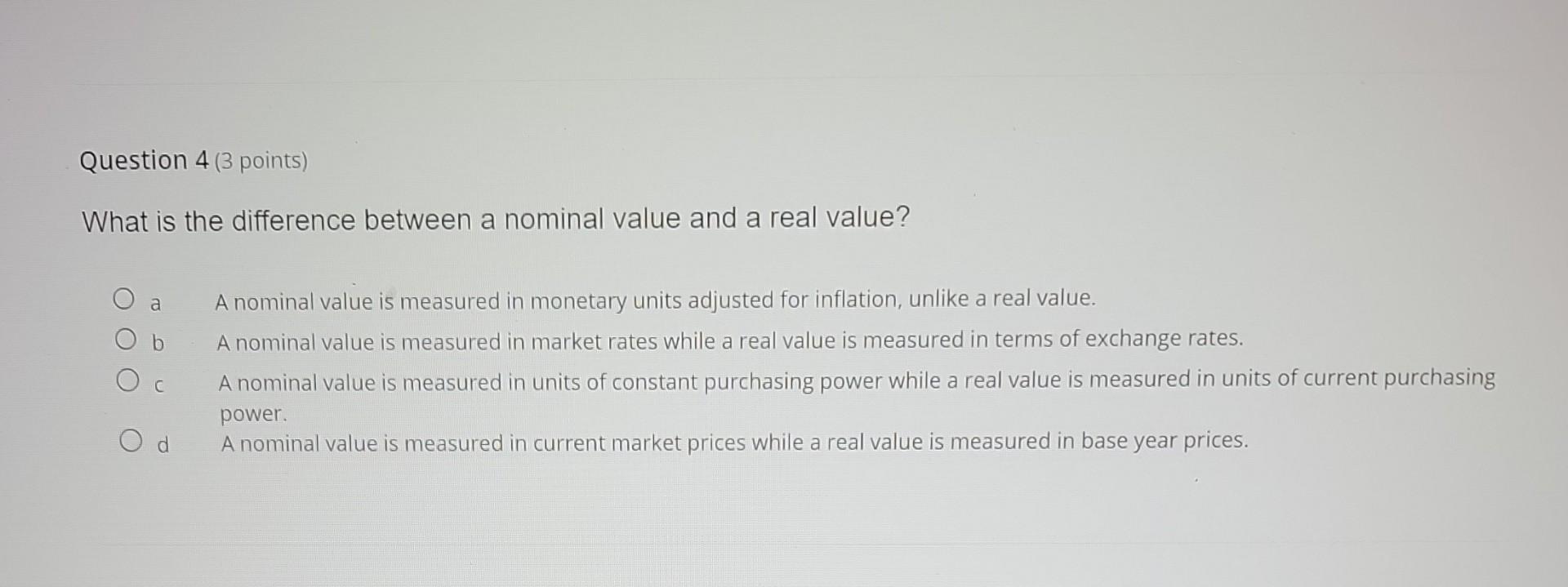Click answer text for option d

[x=735, y=442]
